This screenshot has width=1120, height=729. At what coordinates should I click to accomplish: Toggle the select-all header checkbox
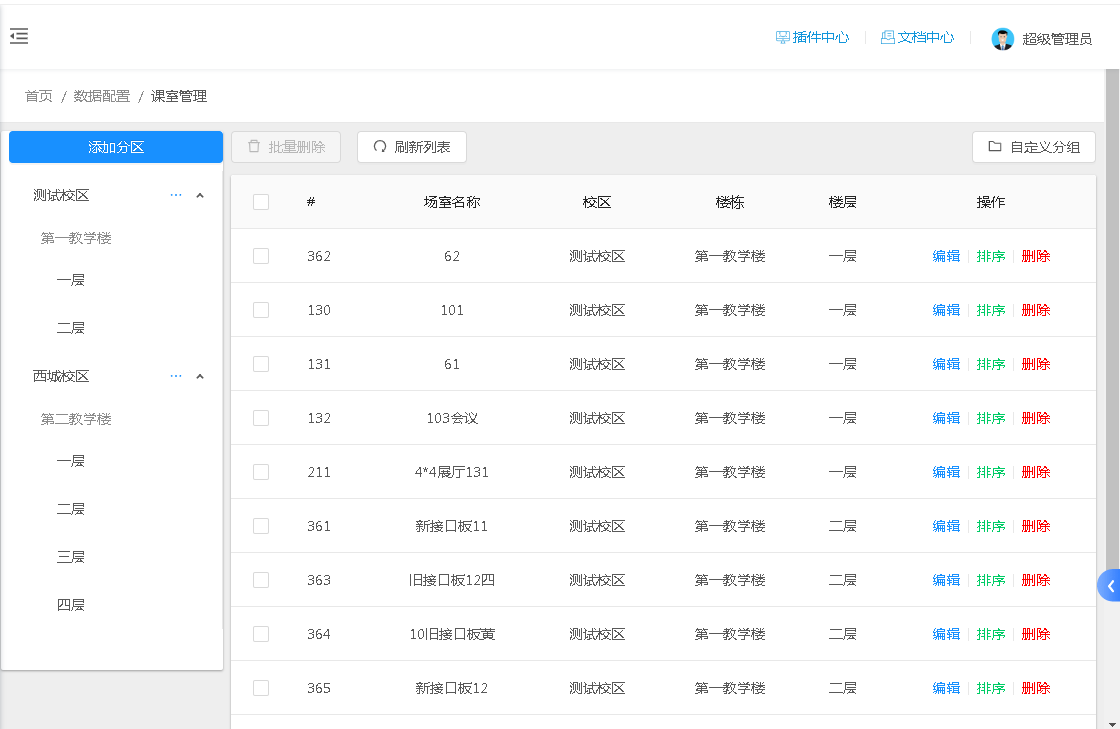[x=261, y=202]
